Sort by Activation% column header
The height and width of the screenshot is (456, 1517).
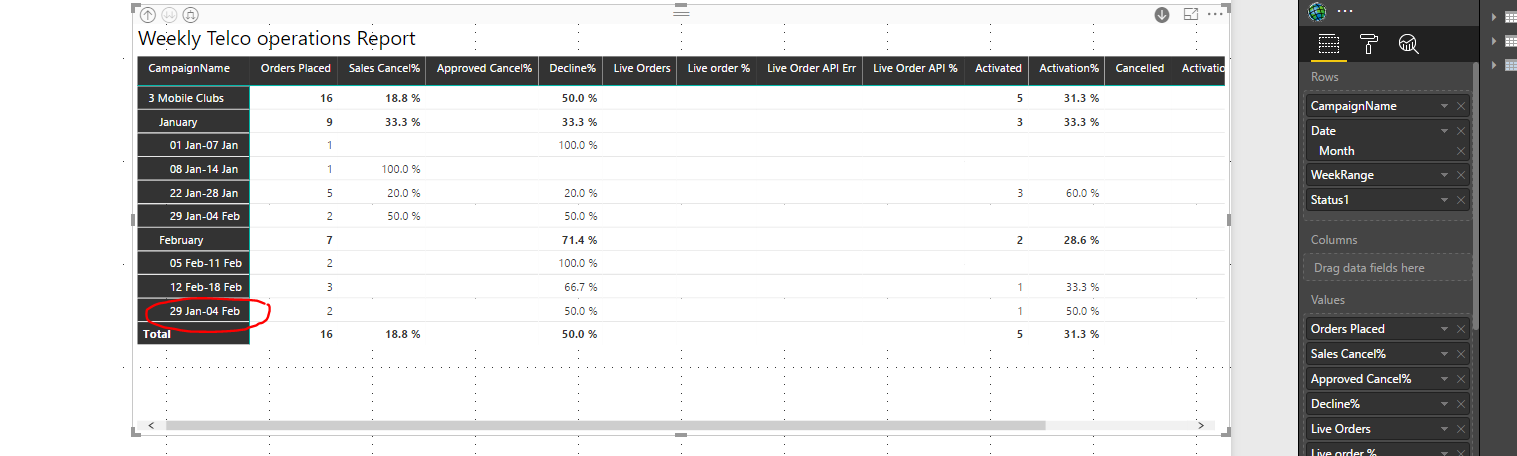click(x=1067, y=69)
